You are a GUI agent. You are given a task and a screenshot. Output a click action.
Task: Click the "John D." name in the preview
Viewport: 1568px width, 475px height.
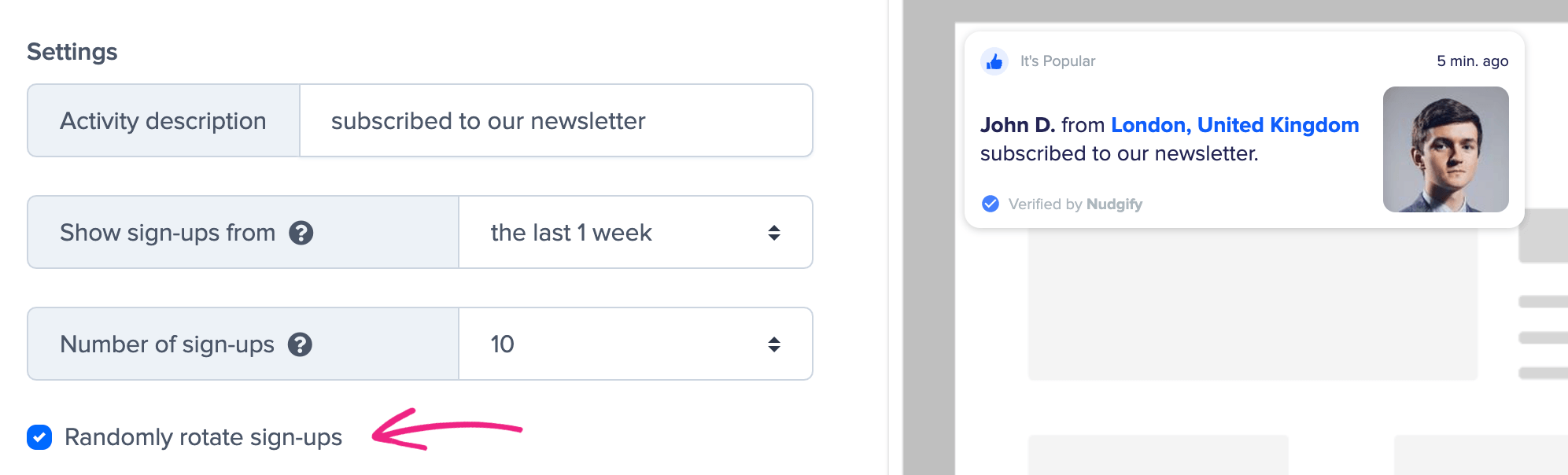(1017, 125)
